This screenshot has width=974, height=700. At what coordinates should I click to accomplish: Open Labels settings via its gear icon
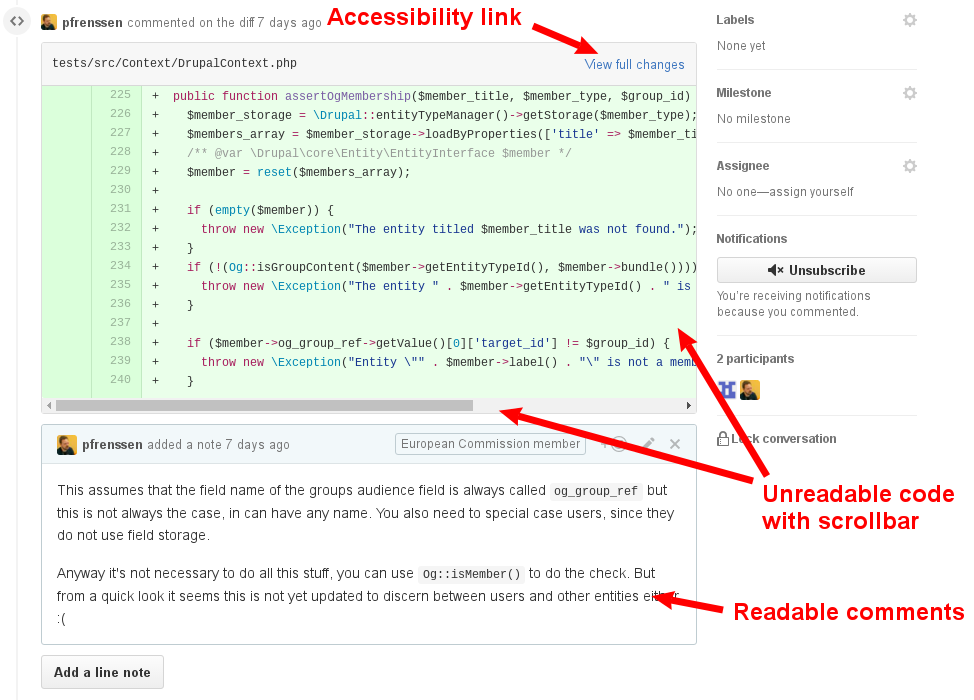click(x=909, y=19)
